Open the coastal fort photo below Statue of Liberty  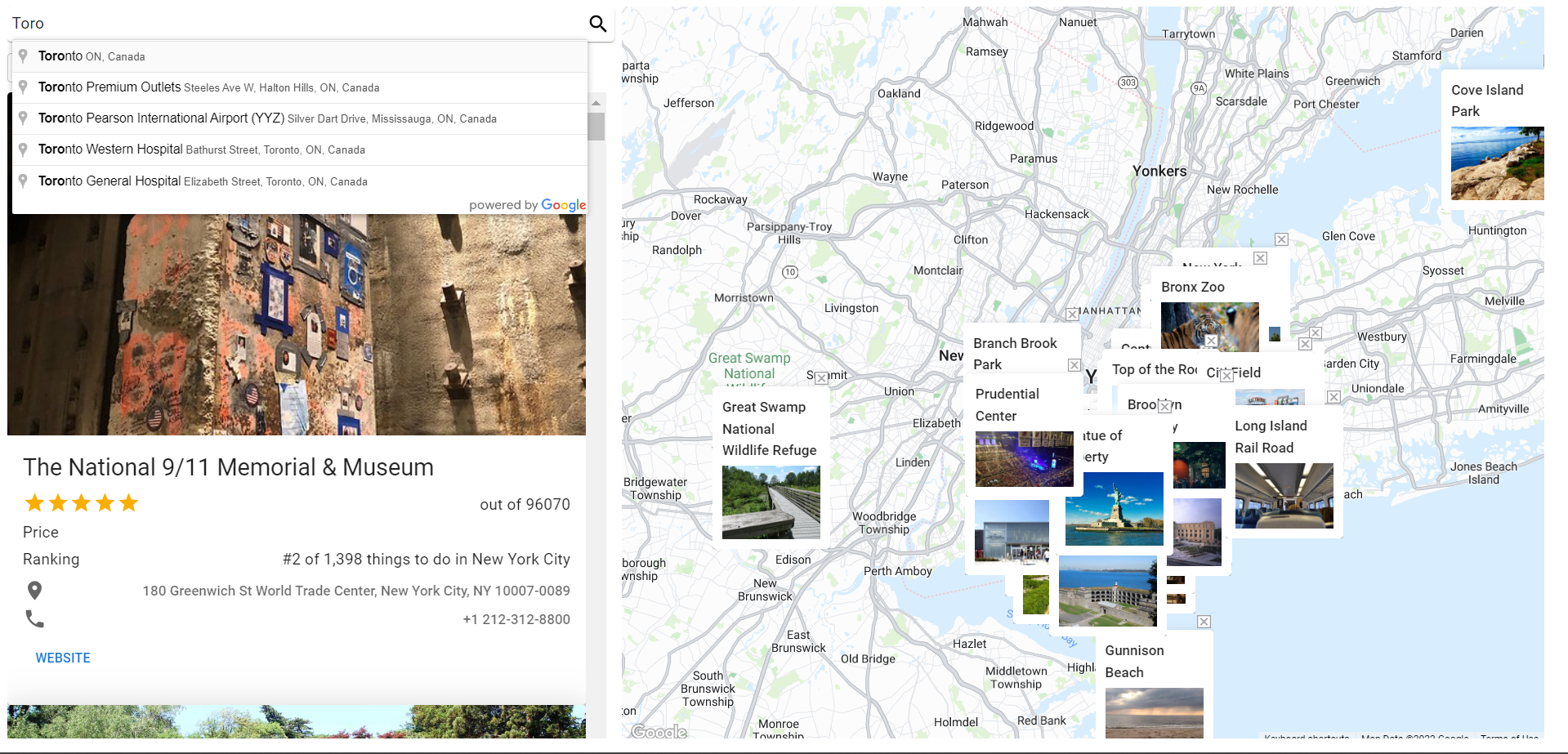pos(1107,591)
